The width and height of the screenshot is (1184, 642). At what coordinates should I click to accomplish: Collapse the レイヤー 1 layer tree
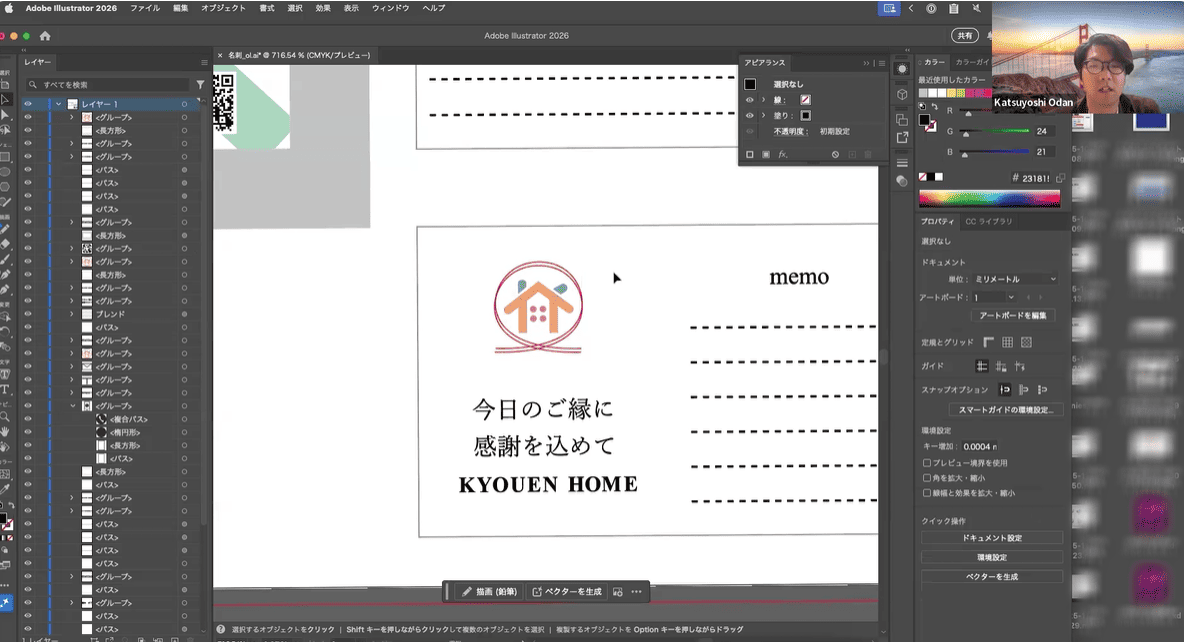tap(59, 104)
